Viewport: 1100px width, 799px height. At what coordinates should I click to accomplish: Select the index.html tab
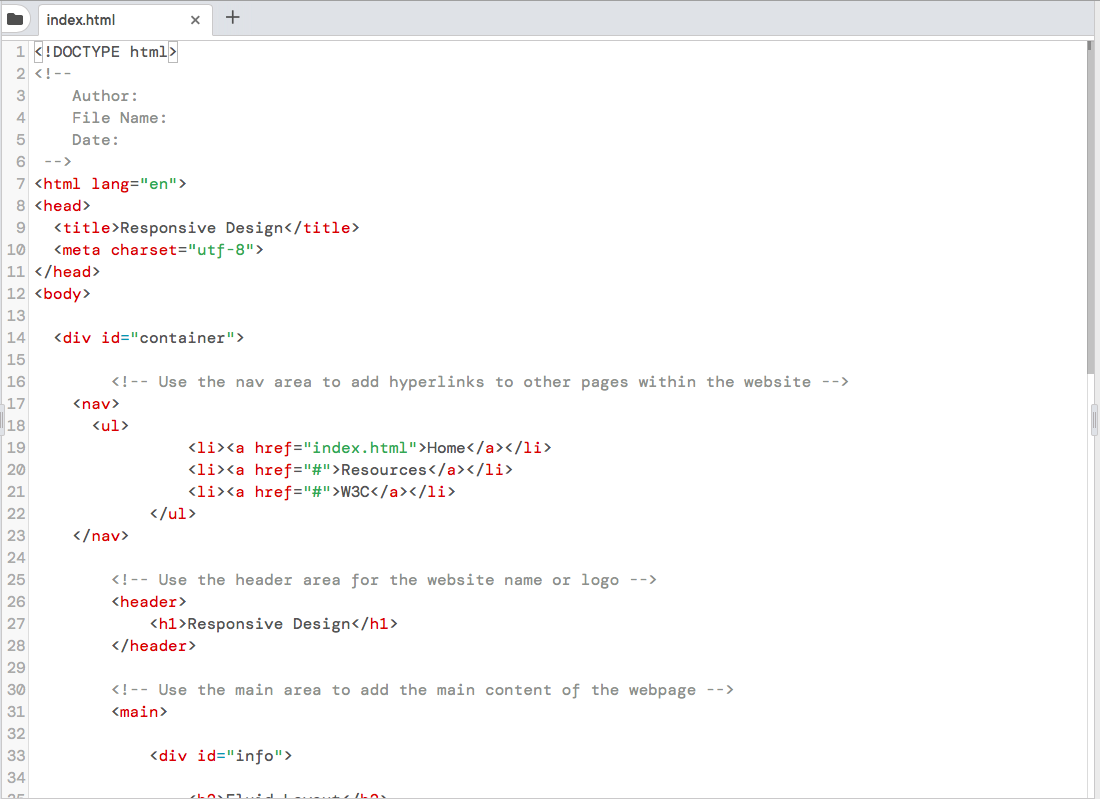point(110,19)
